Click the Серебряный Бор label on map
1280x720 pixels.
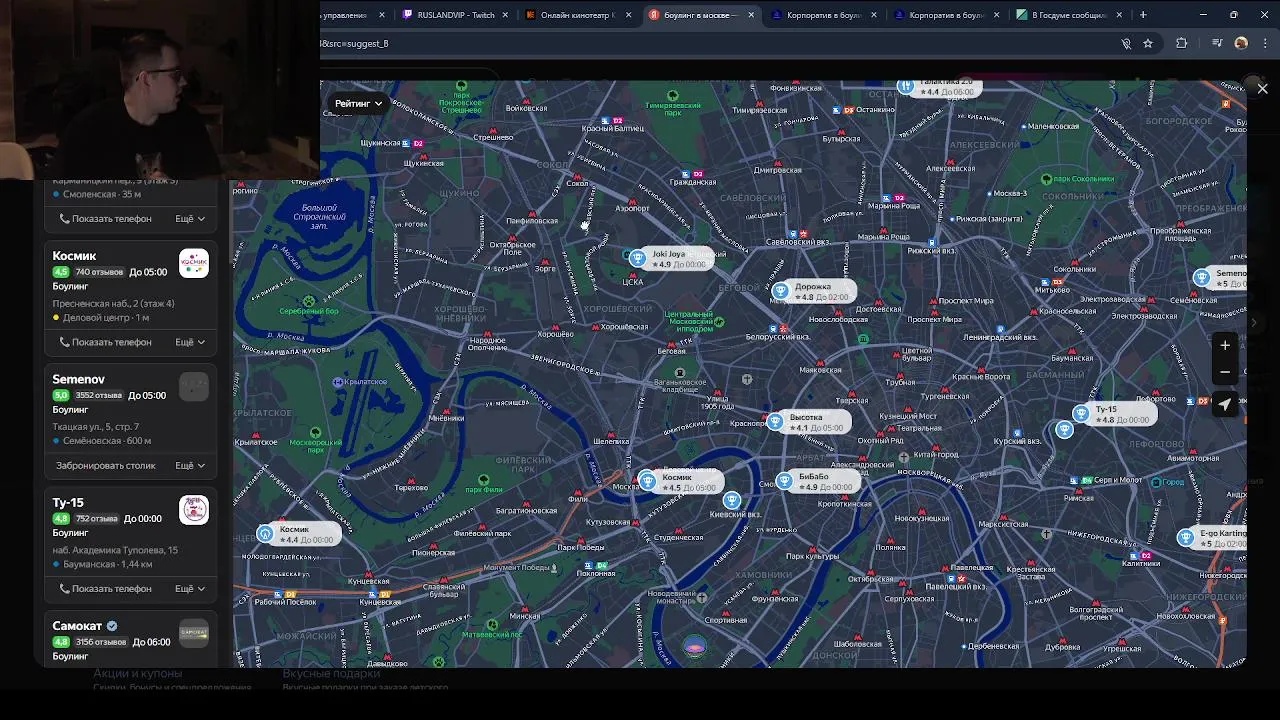310,311
